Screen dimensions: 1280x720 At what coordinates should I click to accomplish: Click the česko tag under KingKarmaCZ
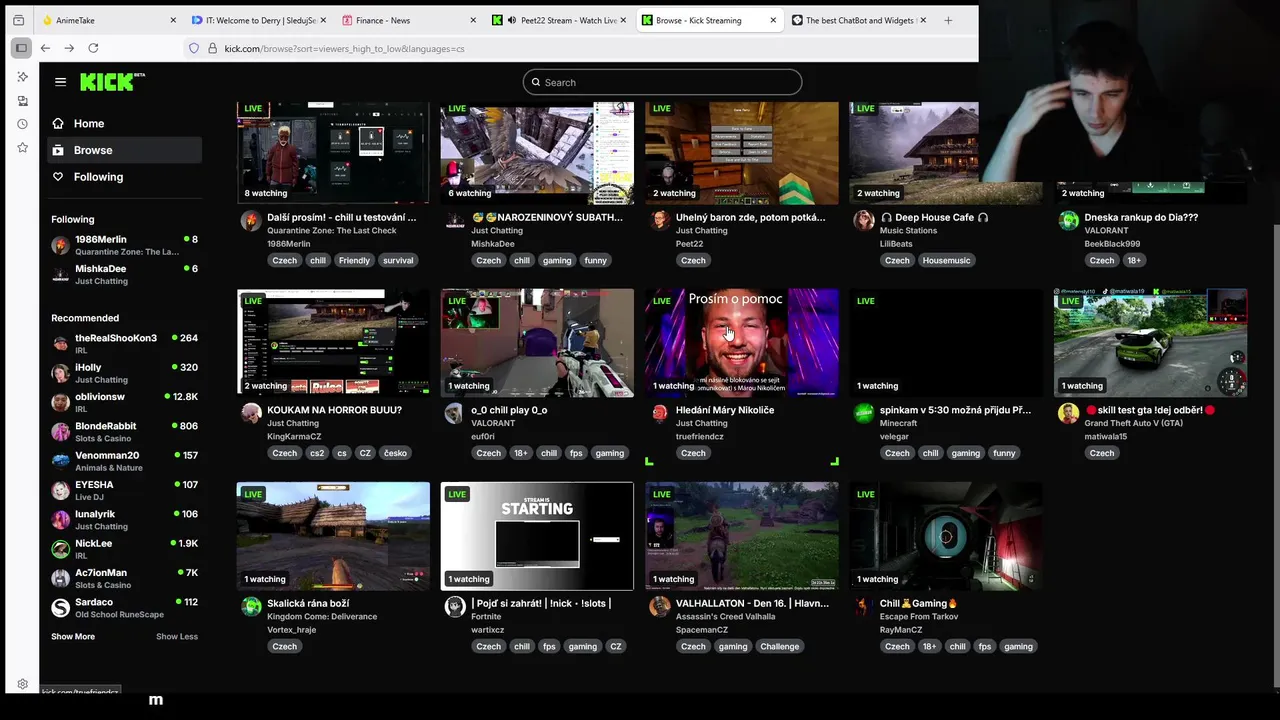point(395,453)
